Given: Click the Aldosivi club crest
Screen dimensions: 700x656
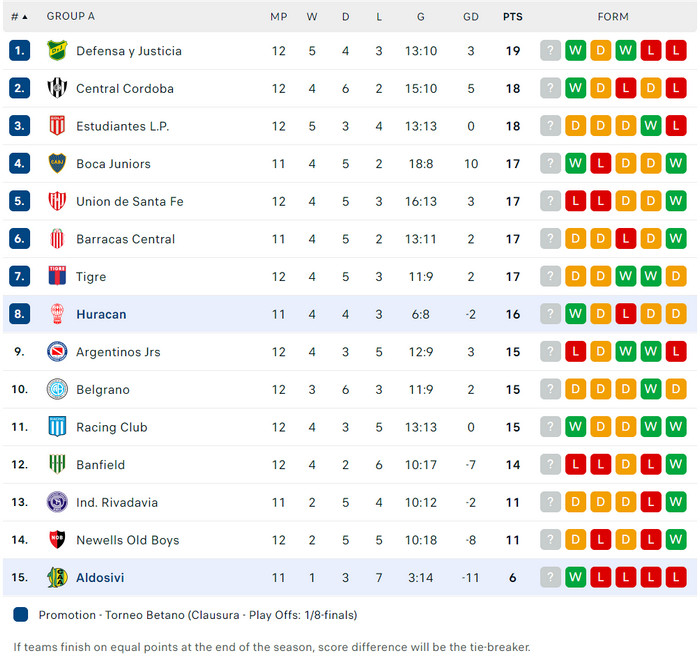Looking at the screenshot, I should (x=57, y=578).
